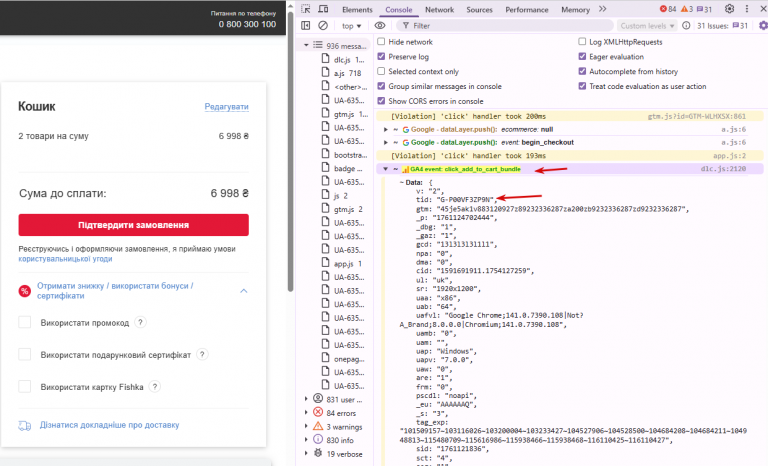Click the 31 issues badge in tab bar
Image resolution: width=768 pixels, height=466 pixels.
pyautogui.click(x=704, y=9)
